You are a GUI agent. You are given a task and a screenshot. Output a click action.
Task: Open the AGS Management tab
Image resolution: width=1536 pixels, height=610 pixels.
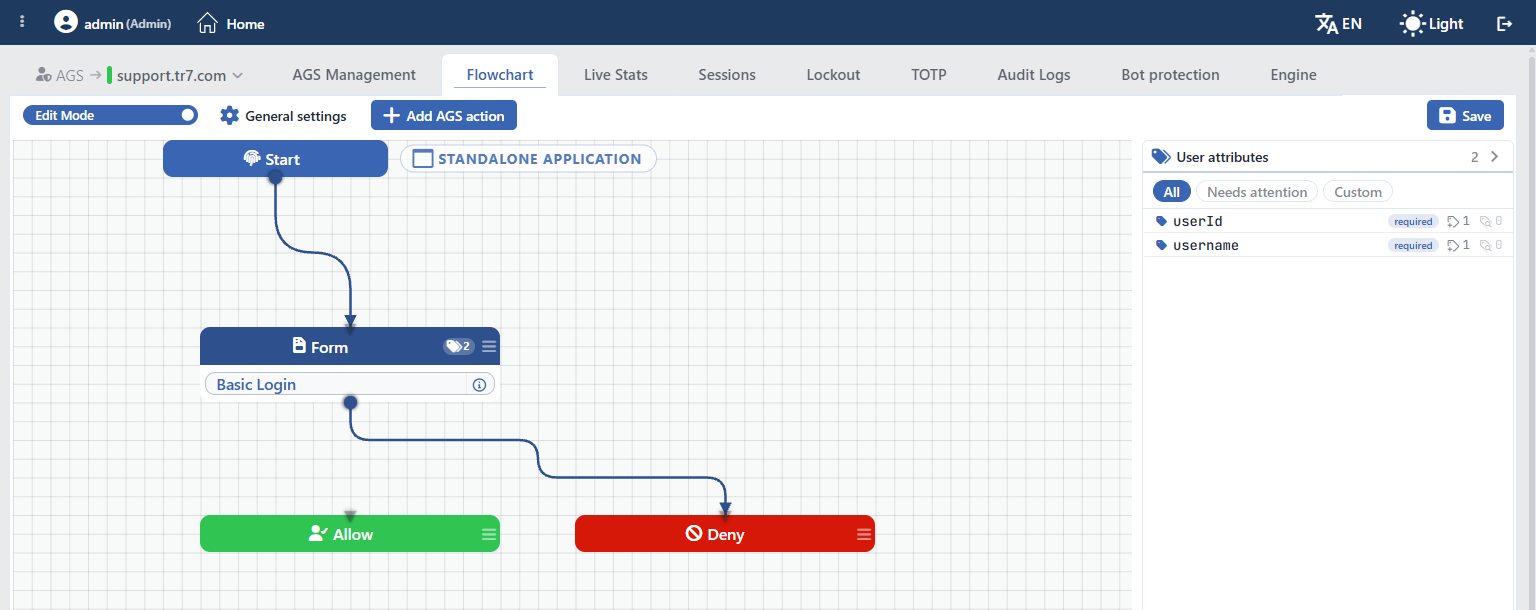point(354,75)
